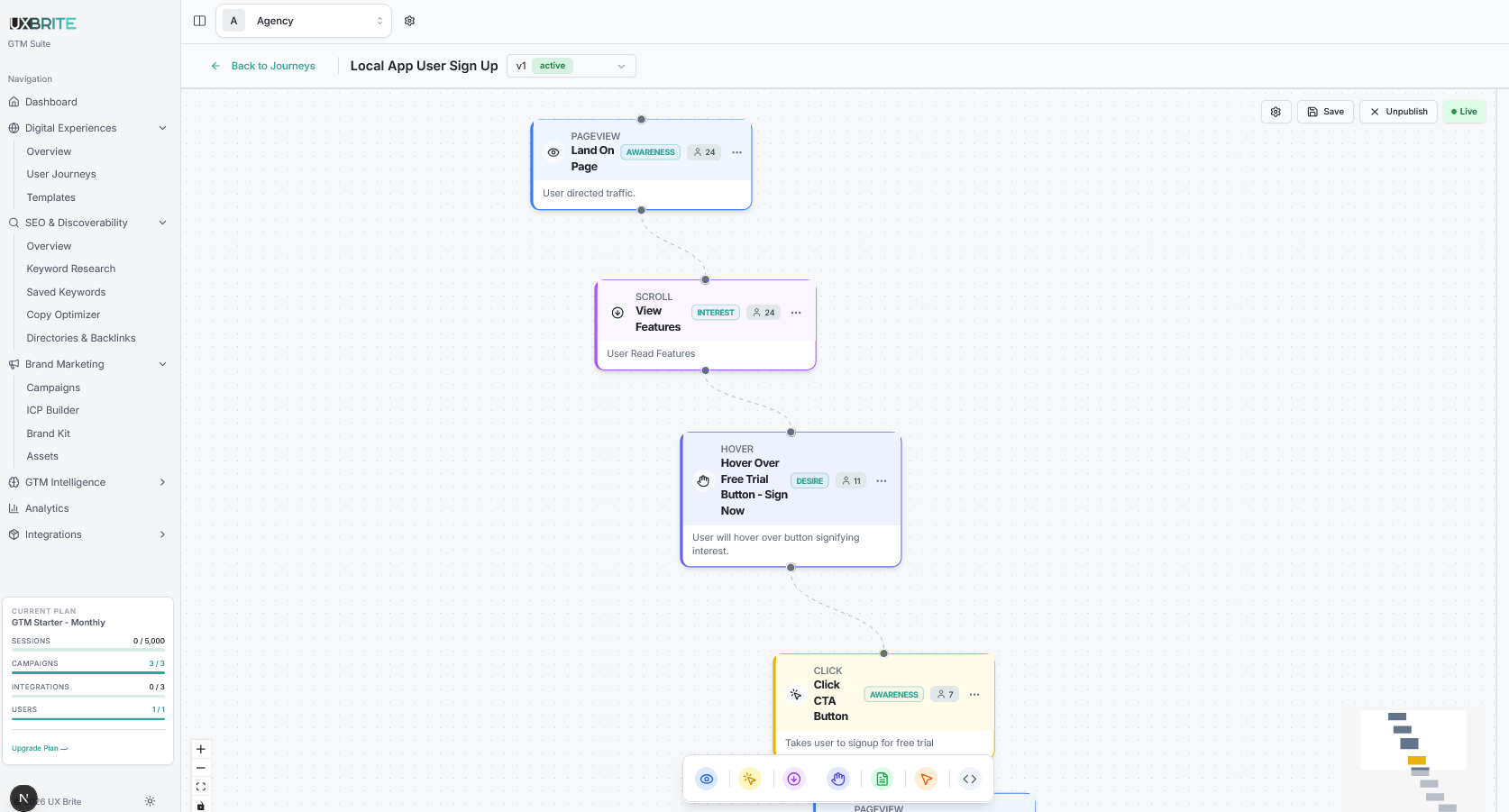Toggle the light/dark theme sun icon
Screen dimensions: 1509x812
click(x=150, y=801)
